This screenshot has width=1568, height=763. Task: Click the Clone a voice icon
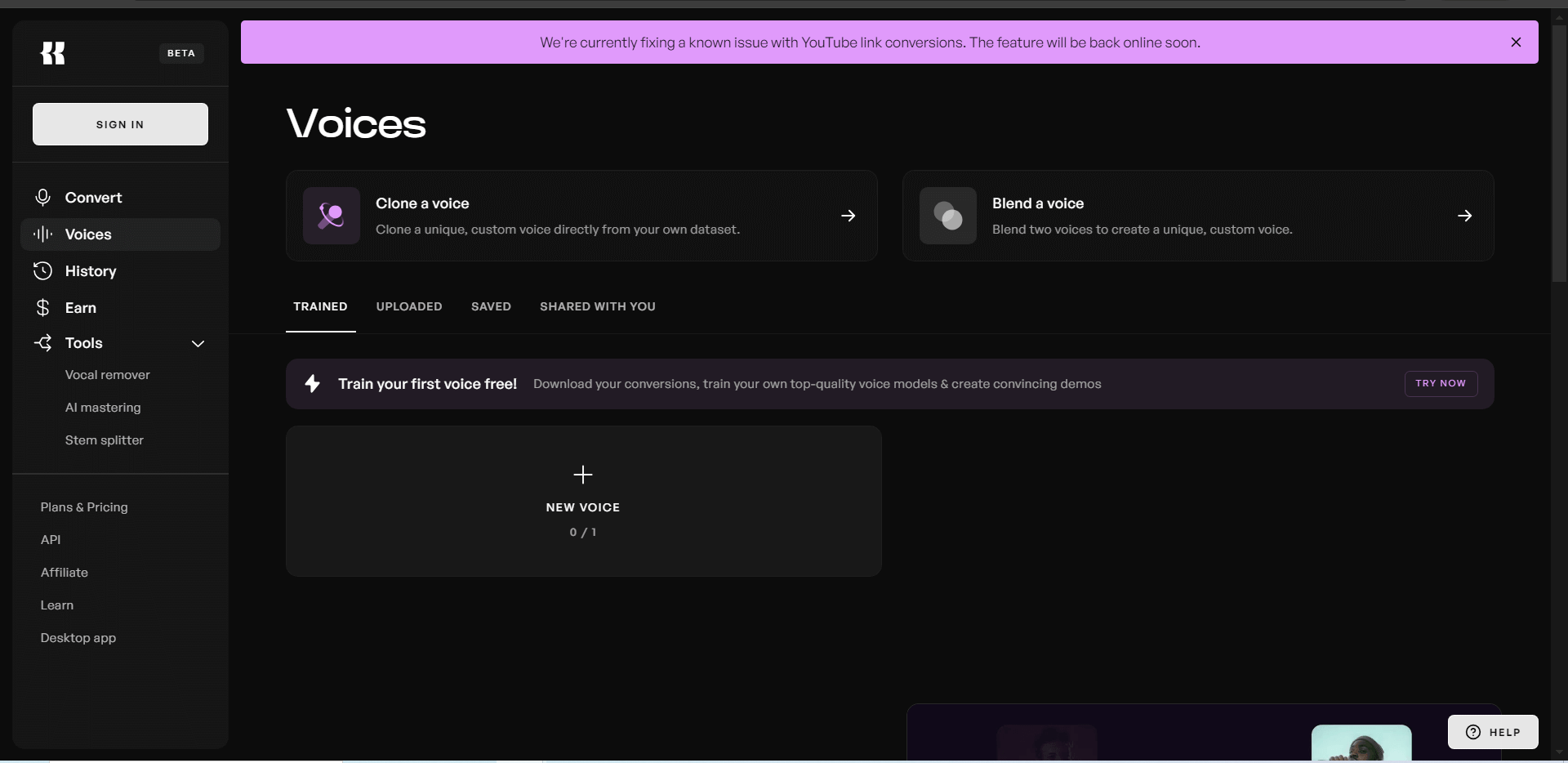pos(332,216)
